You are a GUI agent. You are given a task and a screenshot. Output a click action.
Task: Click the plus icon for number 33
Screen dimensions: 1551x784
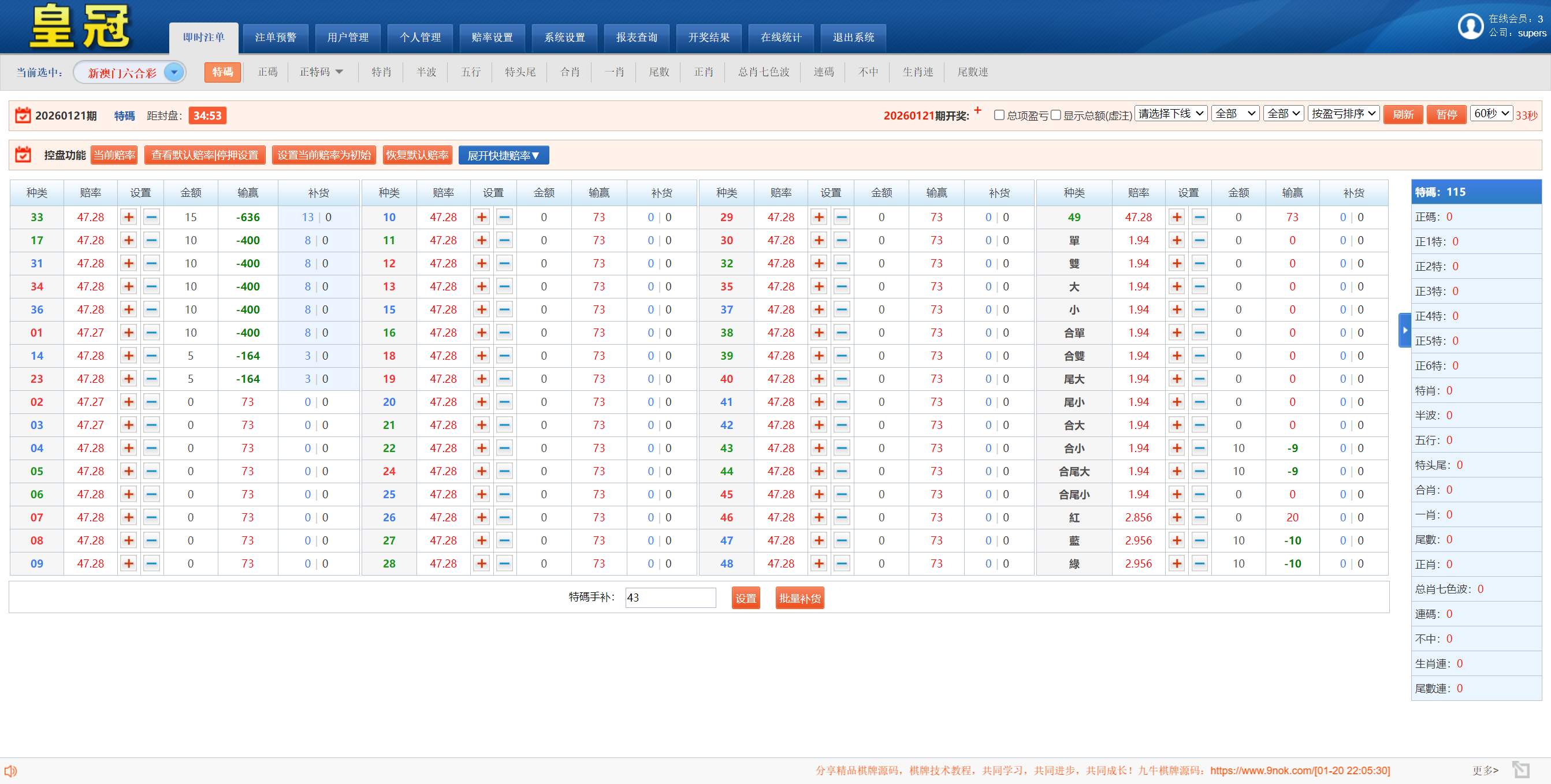pos(128,217)
